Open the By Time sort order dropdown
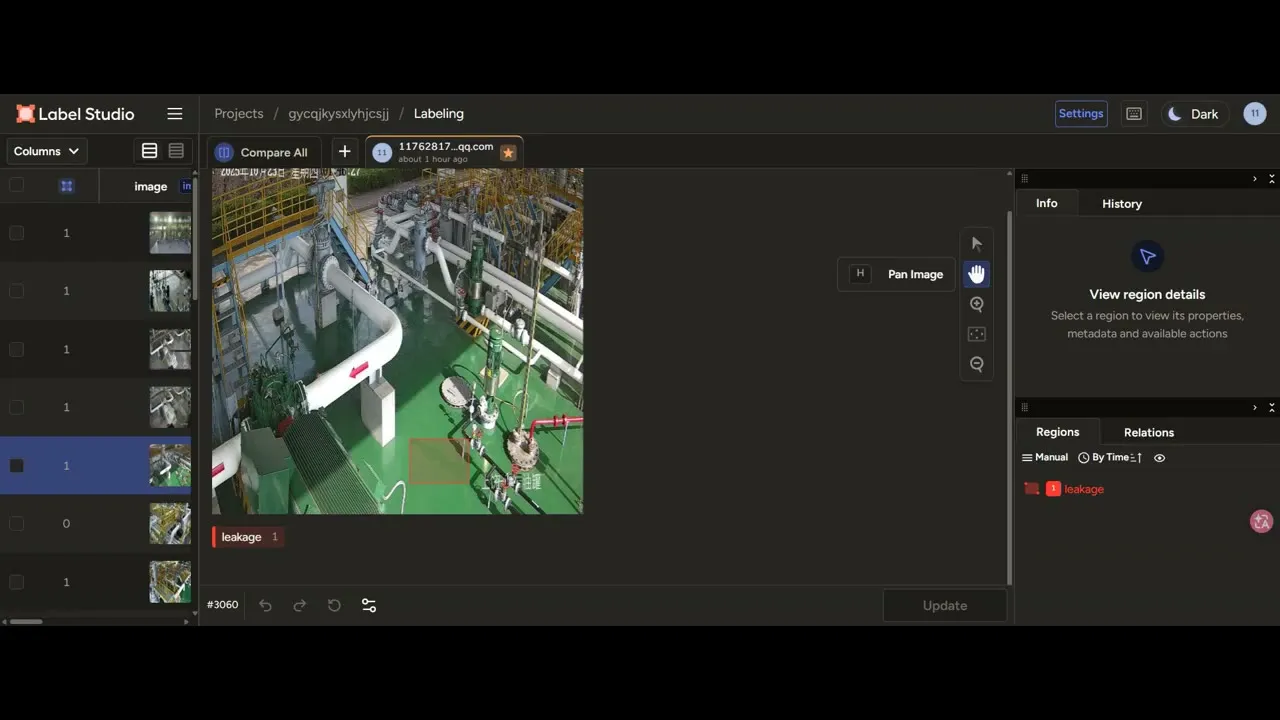The height and width of the screenshot is (720, 1280). coord(1110,458)
